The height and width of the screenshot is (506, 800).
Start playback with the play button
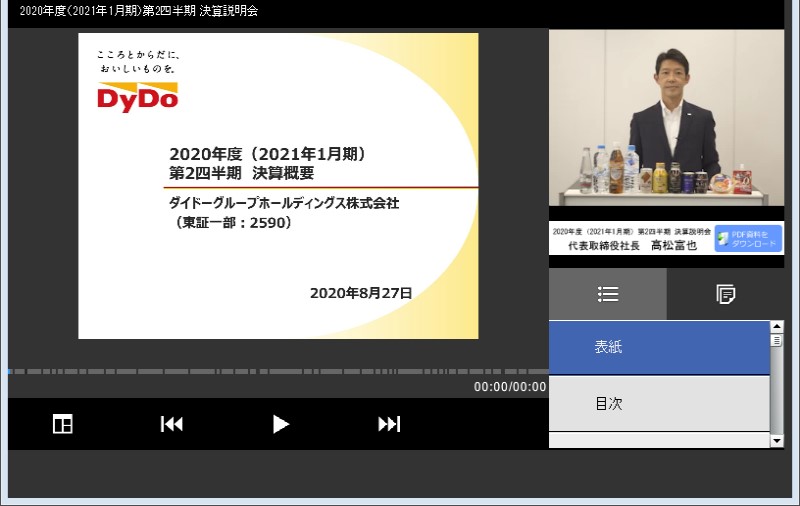pos(280,424)
